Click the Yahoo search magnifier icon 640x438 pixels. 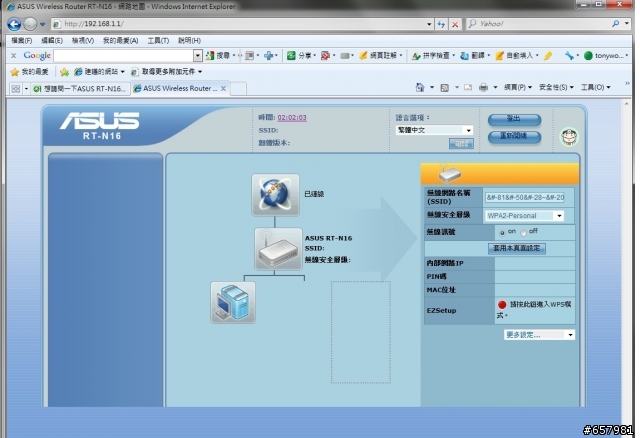point(616,24)
